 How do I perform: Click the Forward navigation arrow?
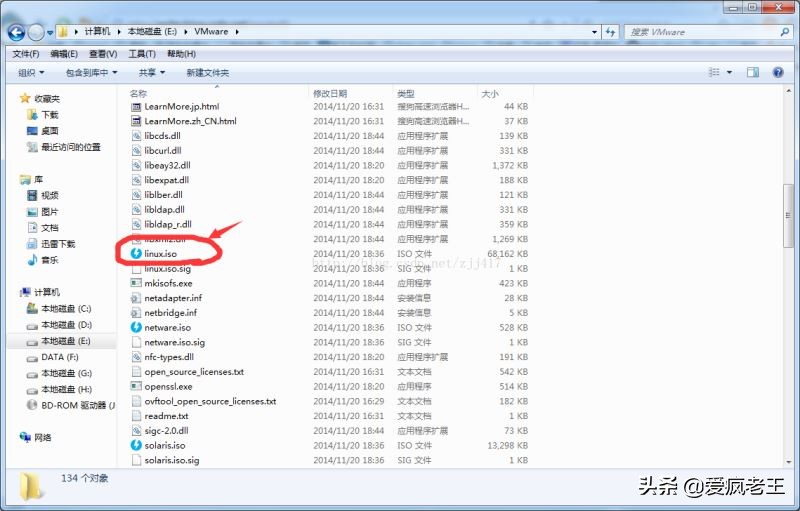tap(36, 33)
